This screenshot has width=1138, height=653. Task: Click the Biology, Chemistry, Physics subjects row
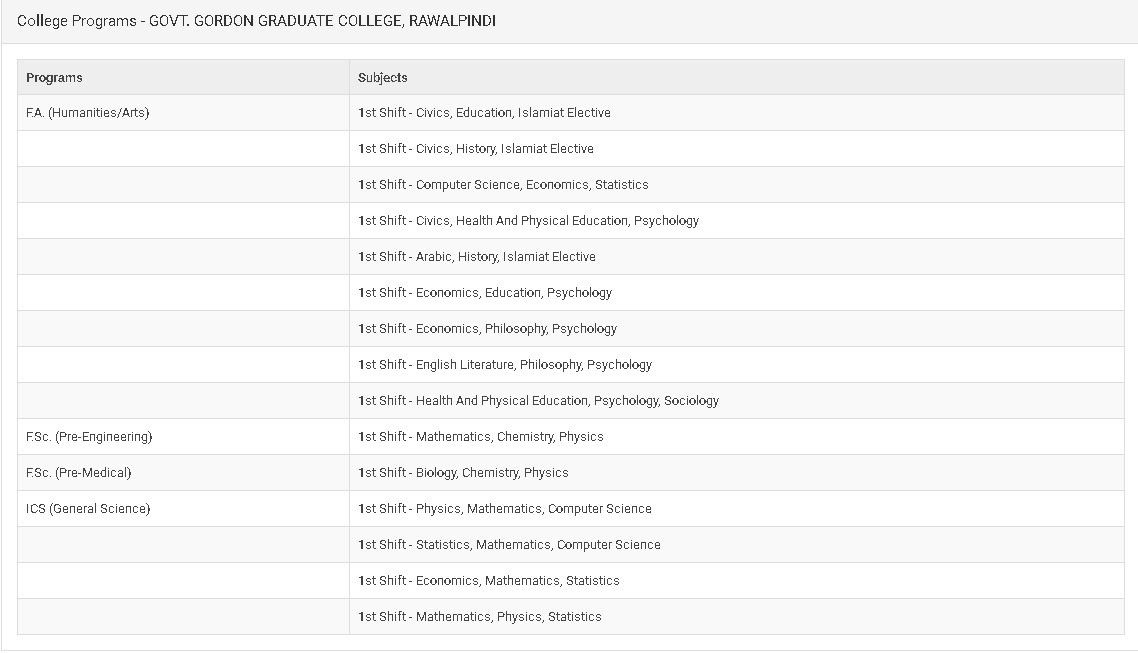[463, 473]
